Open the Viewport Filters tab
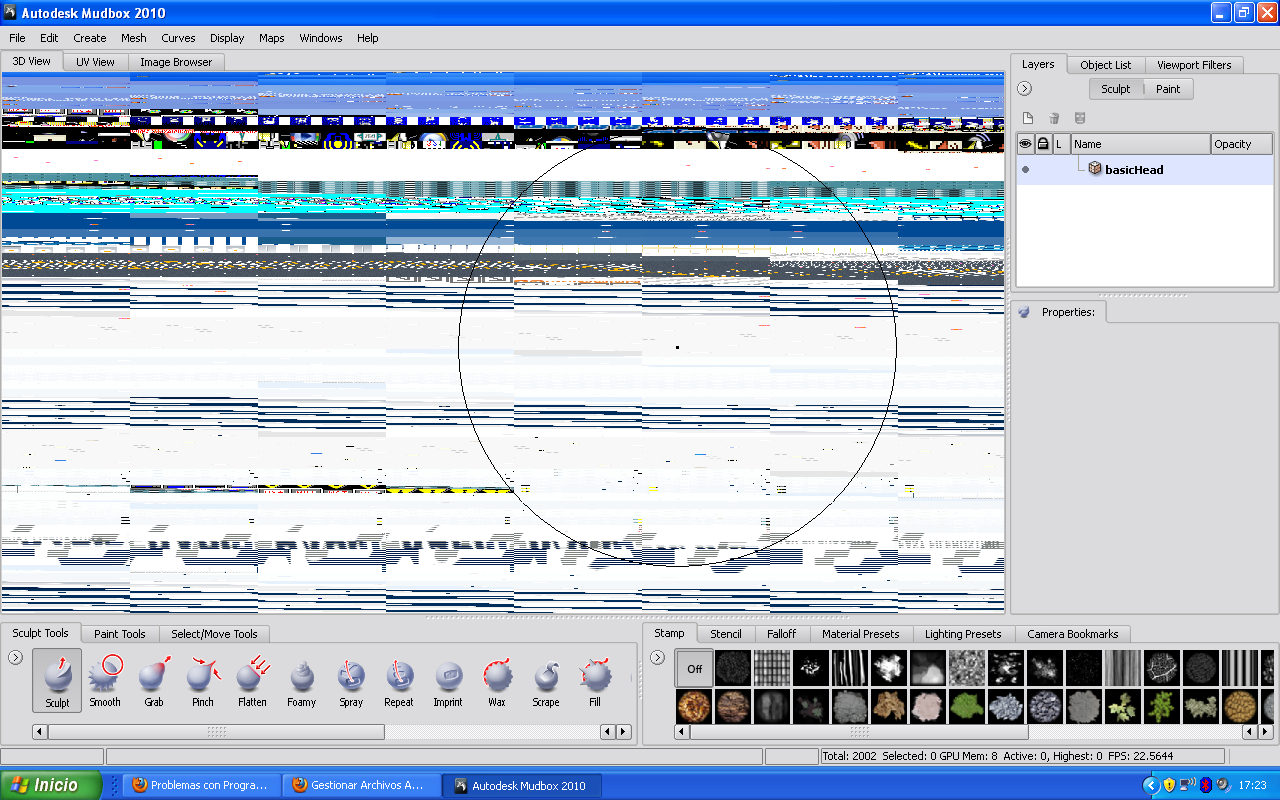The image size is (1280, 800). (1194, 65)
